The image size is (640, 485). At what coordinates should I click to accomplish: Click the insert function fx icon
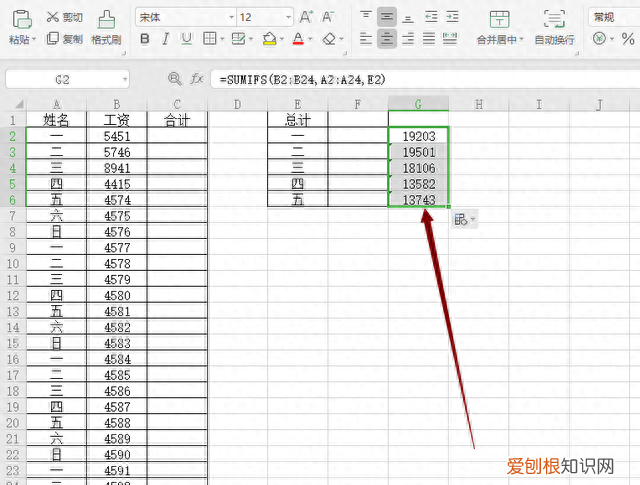197,79
